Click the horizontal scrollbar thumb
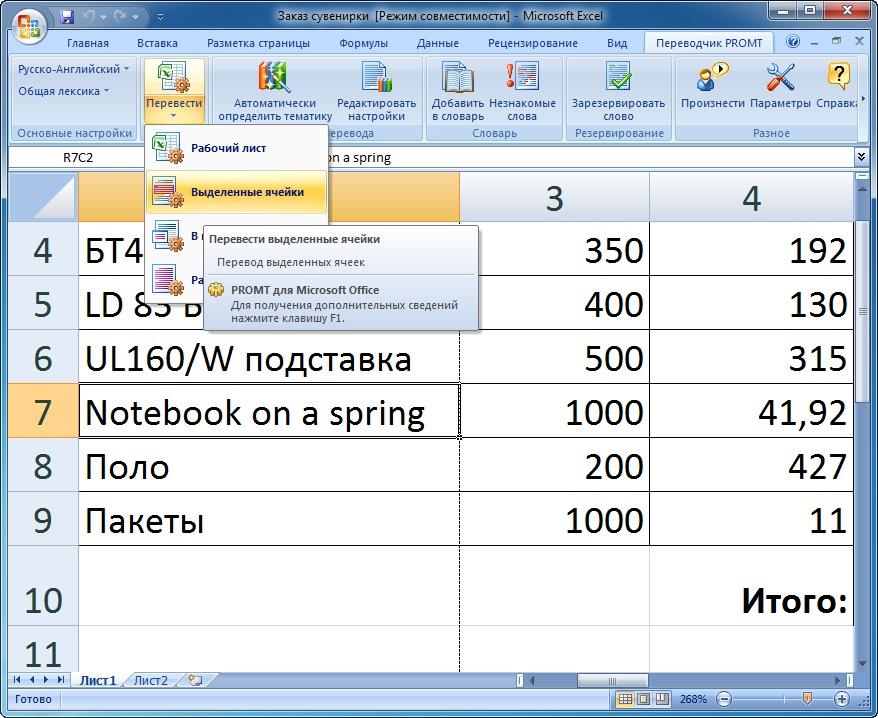Viewport: 878px width, 718px height. (x=612, y=680)
